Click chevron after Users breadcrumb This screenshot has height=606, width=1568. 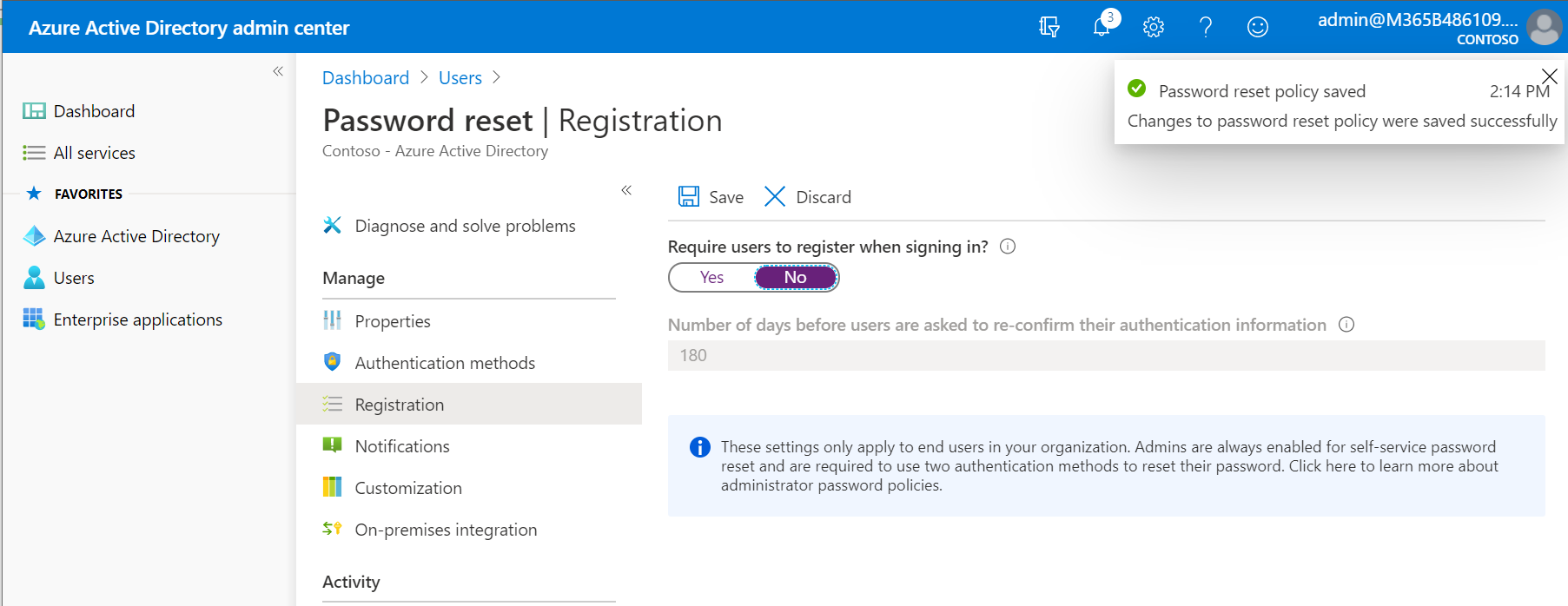coord(496,77)
